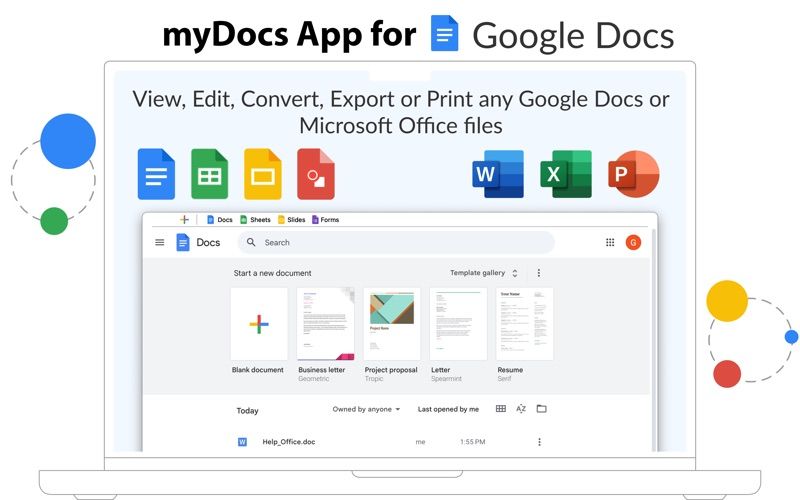Screen dimensions: 800x500
Task: Open the more options menu beside Template gallery
Action: pyautogui.click(x=539, y=273)
